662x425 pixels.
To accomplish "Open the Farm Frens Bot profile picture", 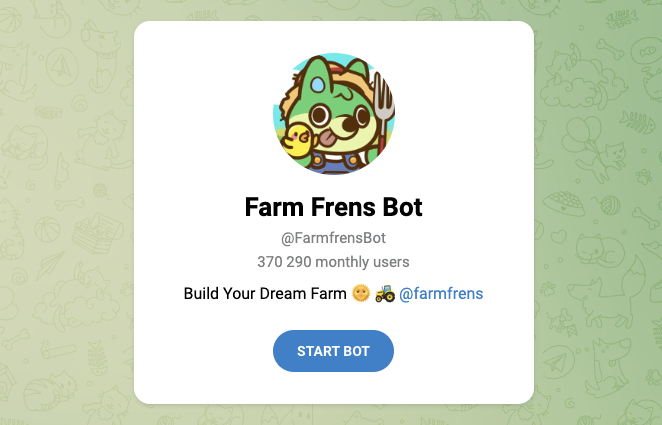I will 334,114.
